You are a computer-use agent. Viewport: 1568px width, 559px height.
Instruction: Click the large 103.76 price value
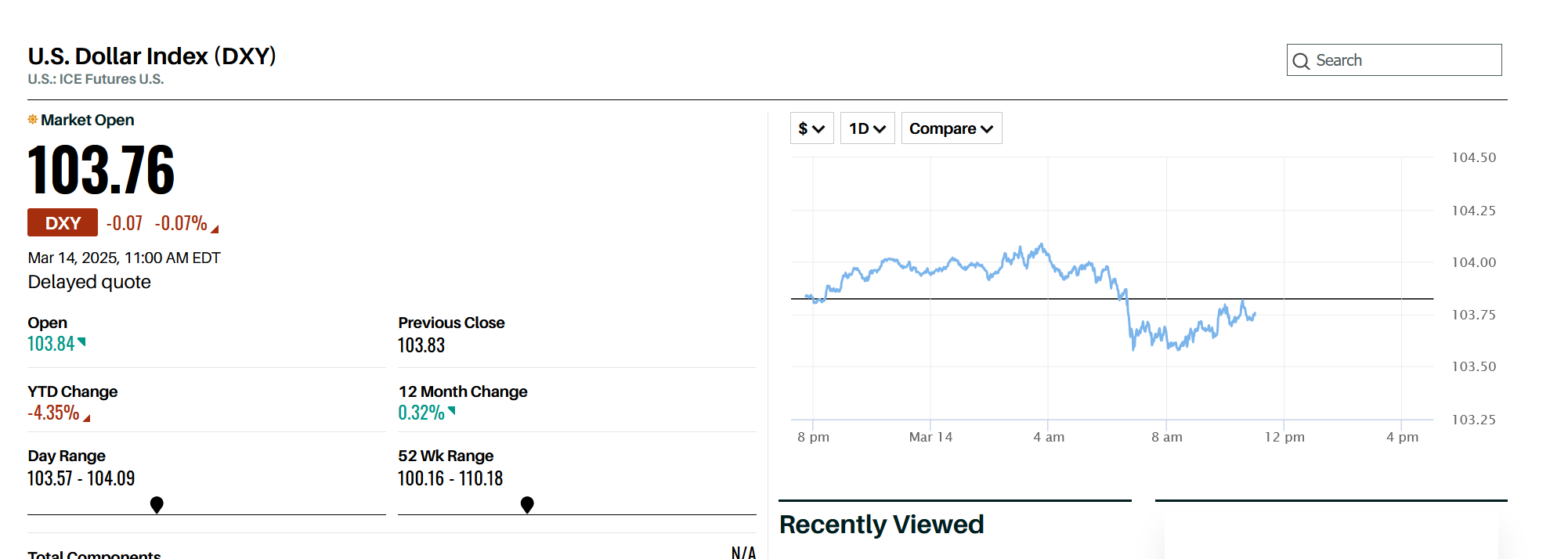click(x=101, y=170)
